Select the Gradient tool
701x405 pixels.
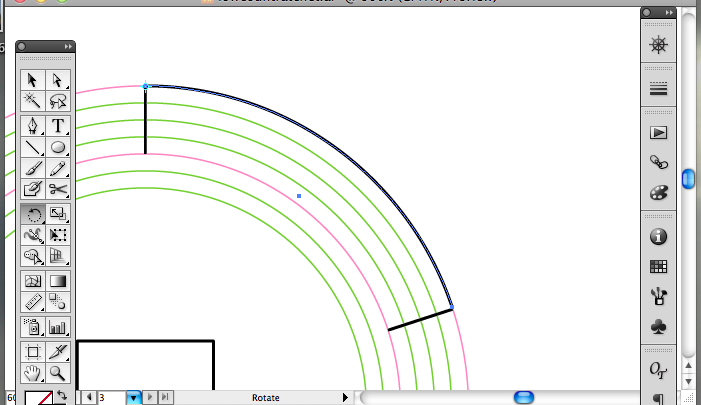coord(58,281)
